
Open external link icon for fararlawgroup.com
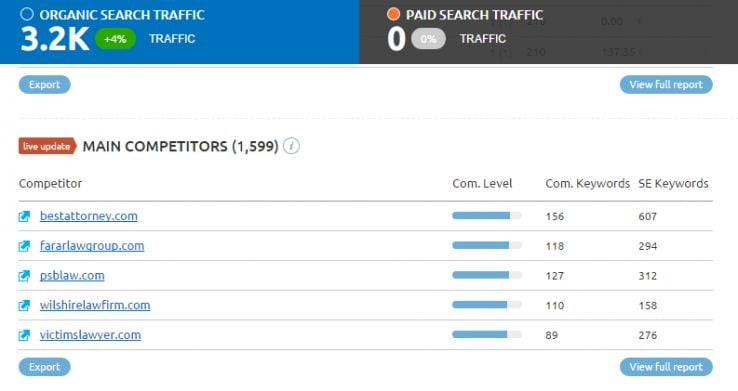24,246
